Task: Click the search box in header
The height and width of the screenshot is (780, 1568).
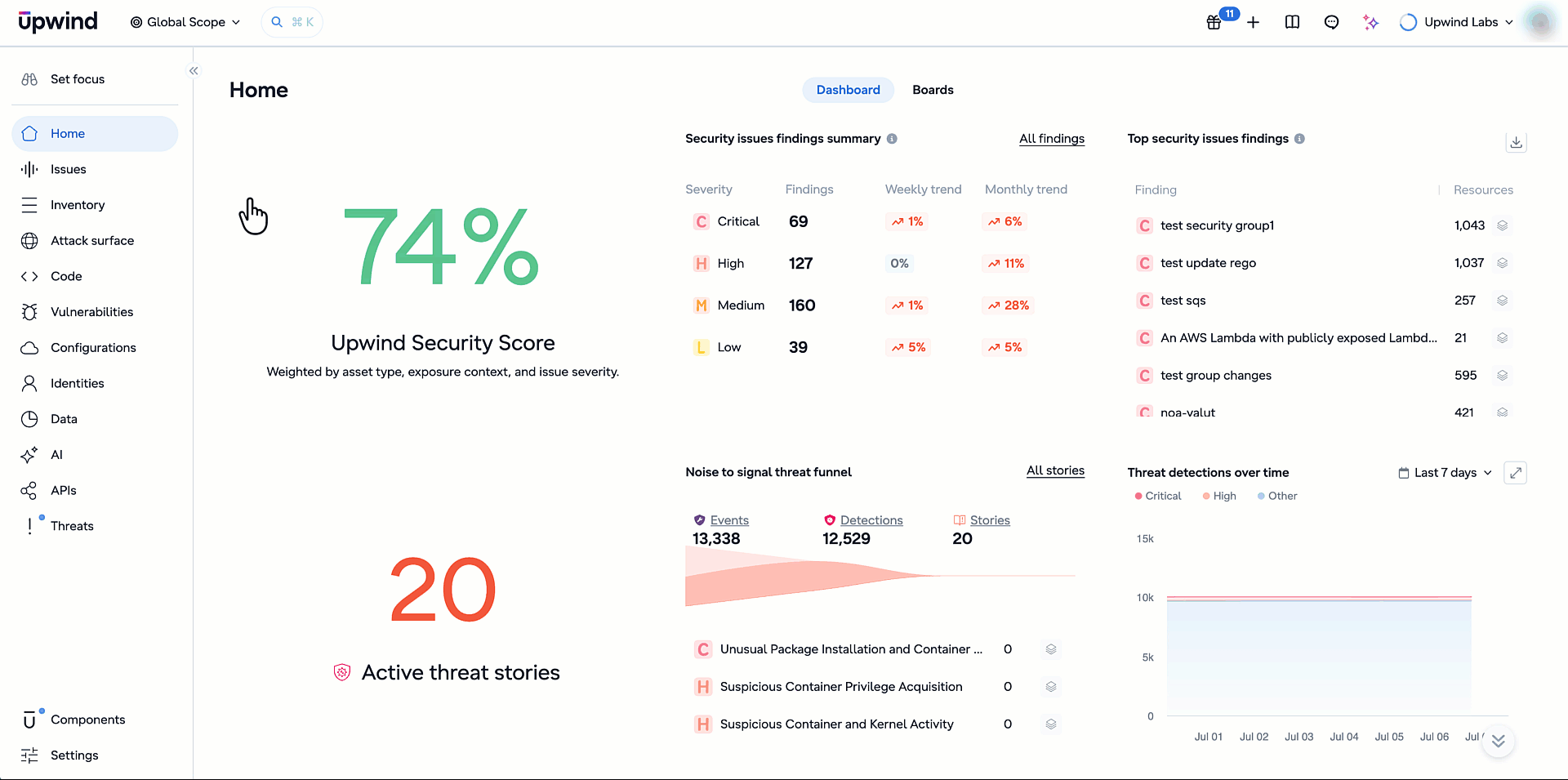Action: point(292,22)
